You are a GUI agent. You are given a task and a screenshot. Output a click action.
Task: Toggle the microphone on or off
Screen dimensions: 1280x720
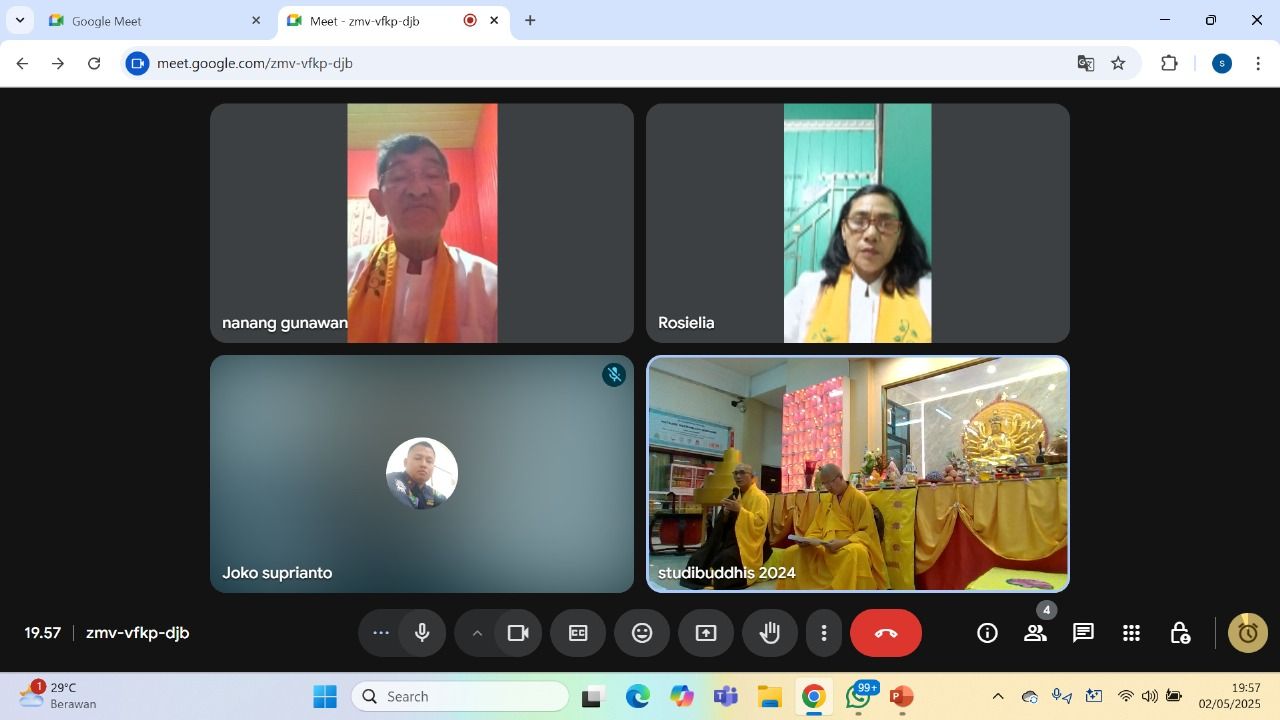pos(422,633)
